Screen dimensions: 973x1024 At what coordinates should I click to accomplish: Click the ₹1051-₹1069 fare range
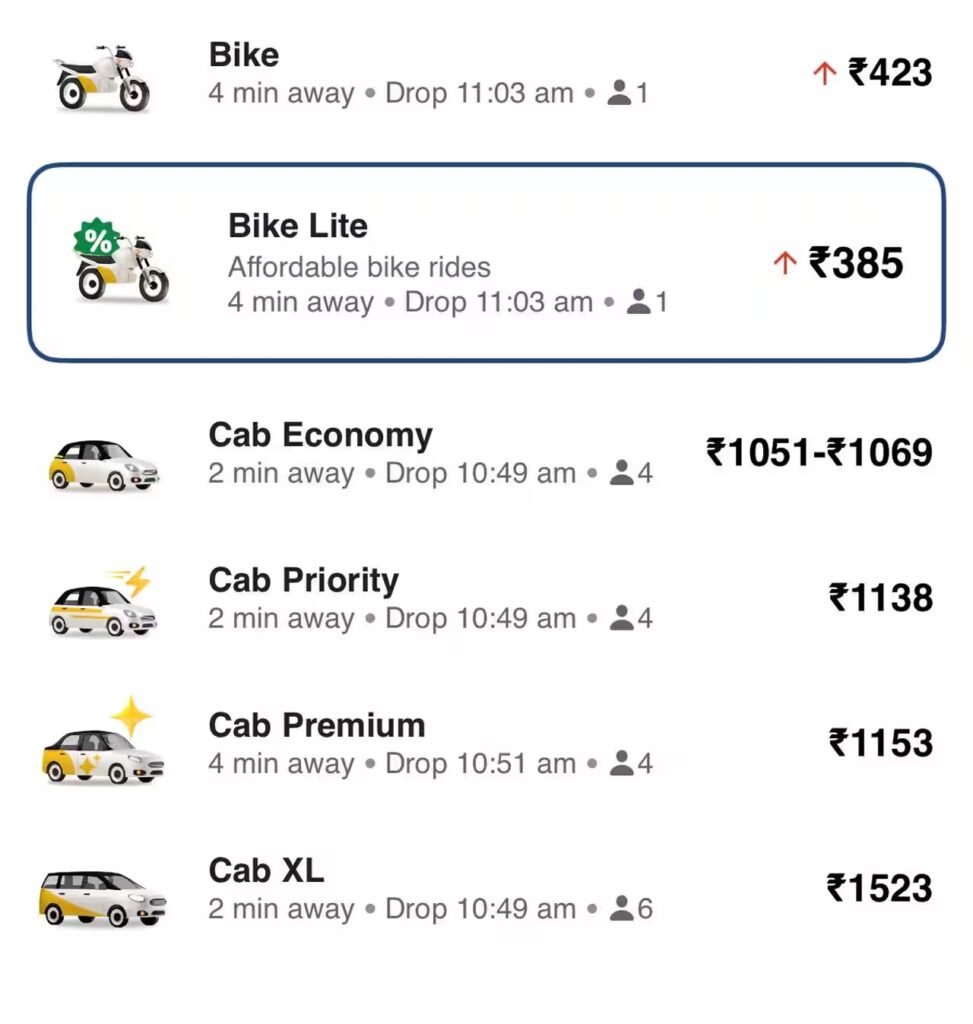point(819,453)
